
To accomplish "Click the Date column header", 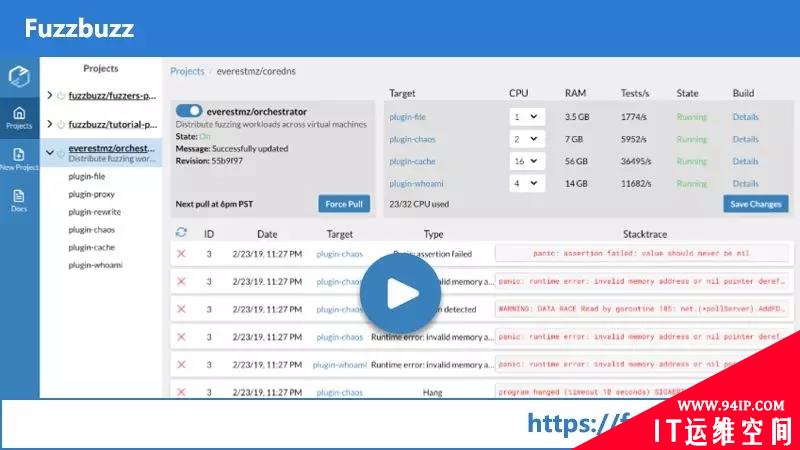I will 267,234.
